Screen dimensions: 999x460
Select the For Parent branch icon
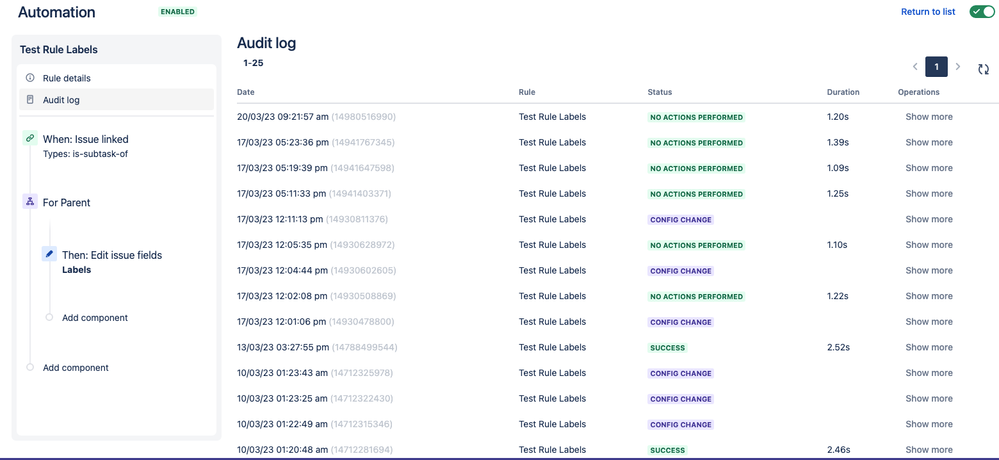[29, 202]
